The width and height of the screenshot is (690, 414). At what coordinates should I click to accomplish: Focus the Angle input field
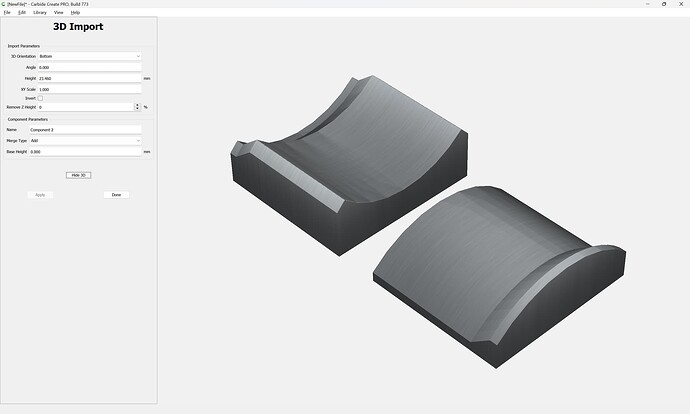pyautogui.click(x=90, y=67)
